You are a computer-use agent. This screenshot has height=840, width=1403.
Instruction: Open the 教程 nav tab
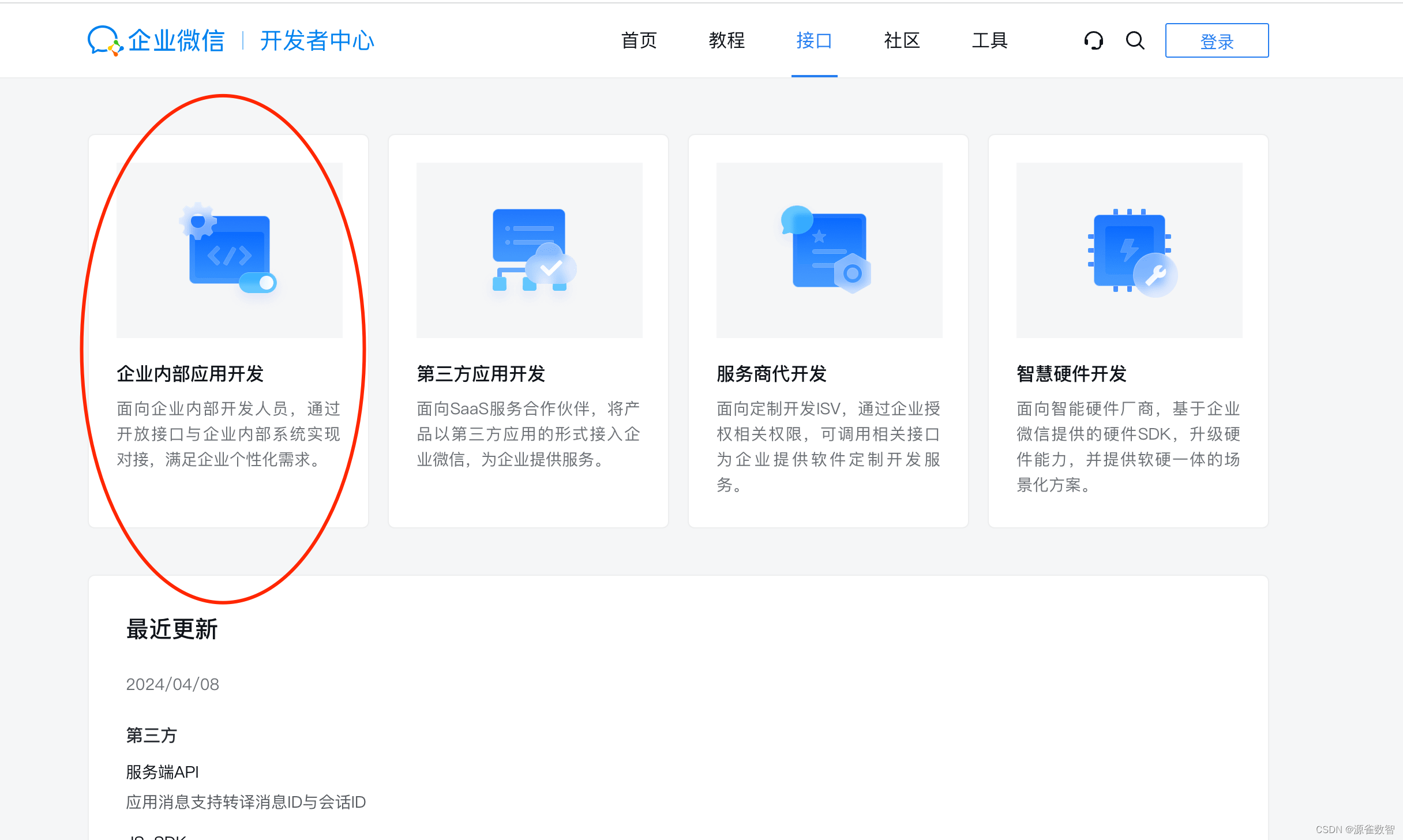point(726,40)
